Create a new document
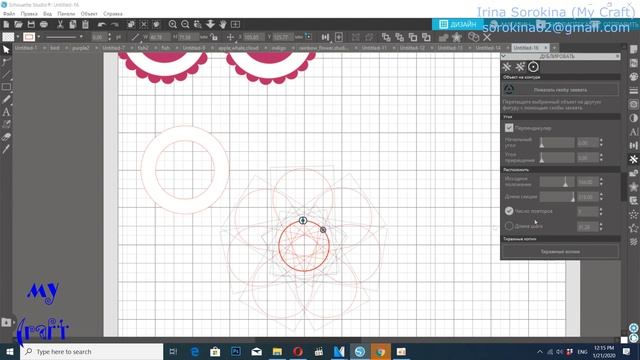640x360 pixels. click(6, 24)
